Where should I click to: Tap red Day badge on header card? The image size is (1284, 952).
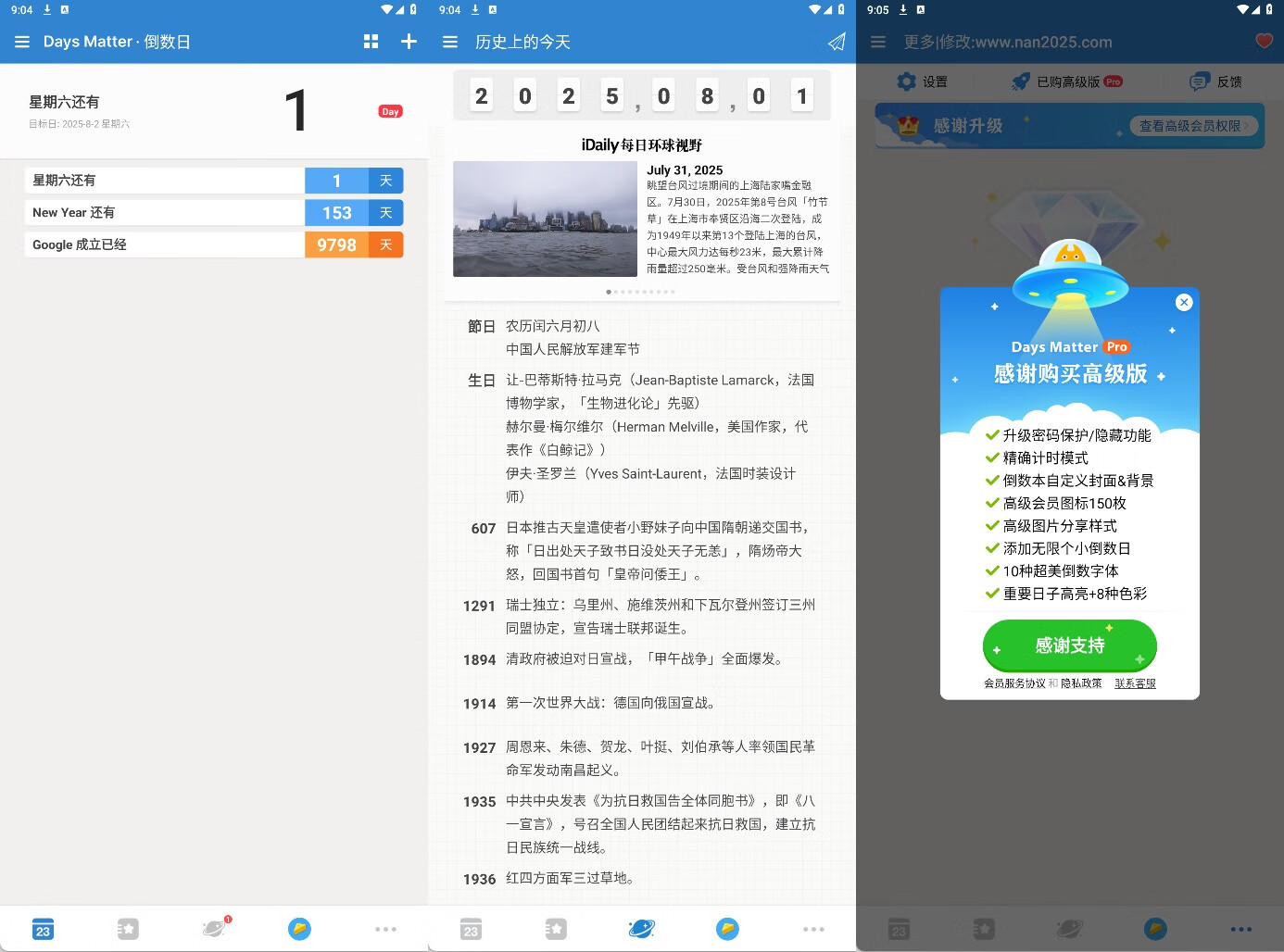[x=390, y=111]
